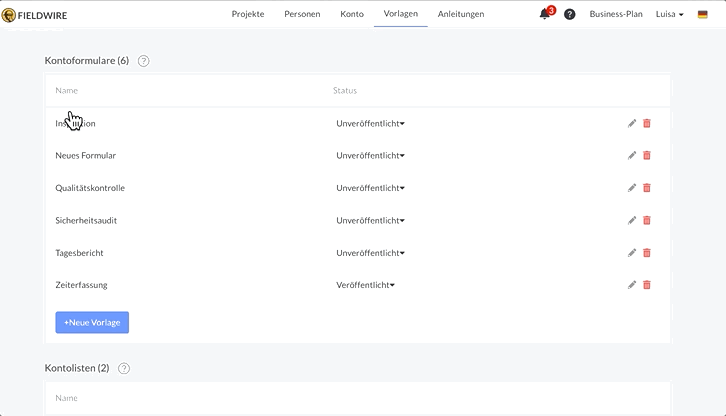Click Name header in Kontoformulare table

[x=67, y=90]
